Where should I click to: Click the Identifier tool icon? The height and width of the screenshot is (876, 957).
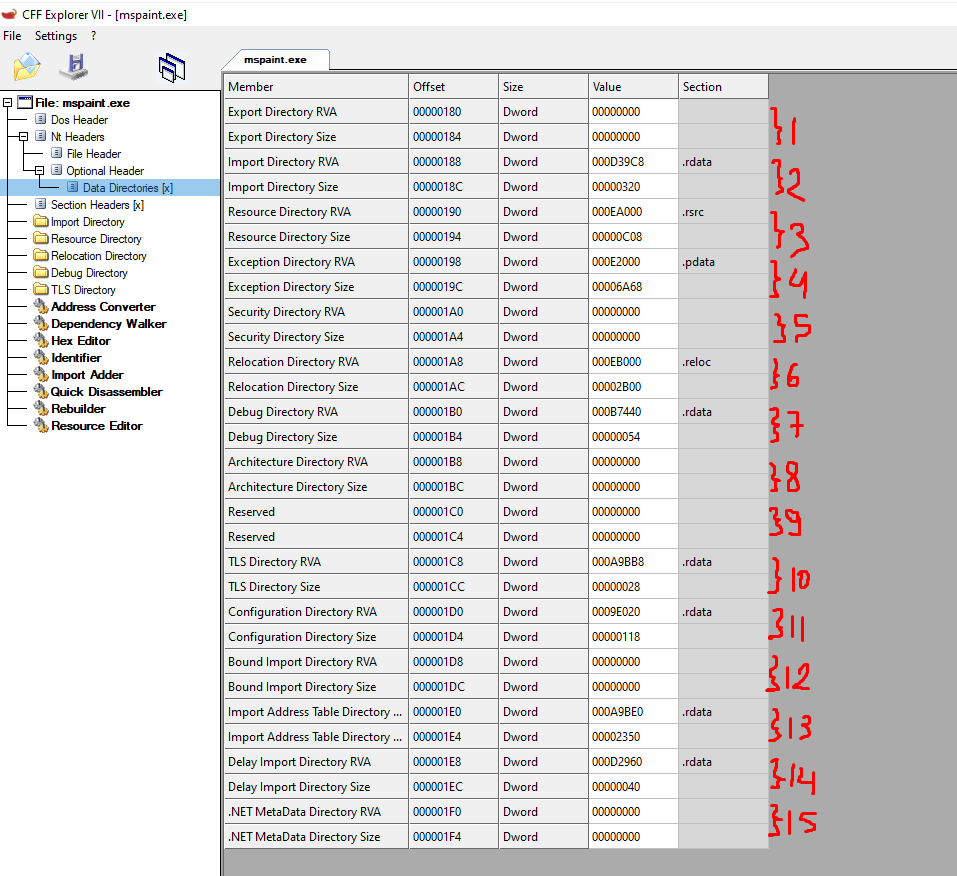pyautogui.click(x=41, y=358)
